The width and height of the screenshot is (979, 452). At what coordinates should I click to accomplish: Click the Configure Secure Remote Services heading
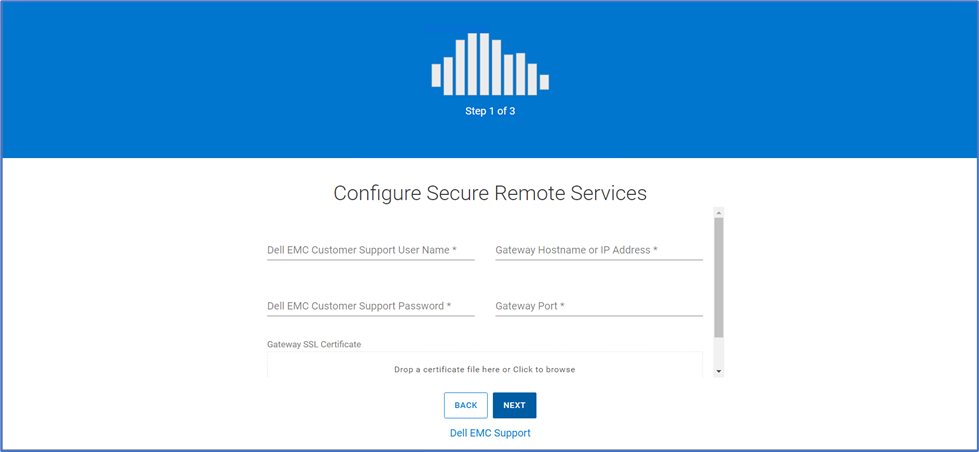pos(490,193)
